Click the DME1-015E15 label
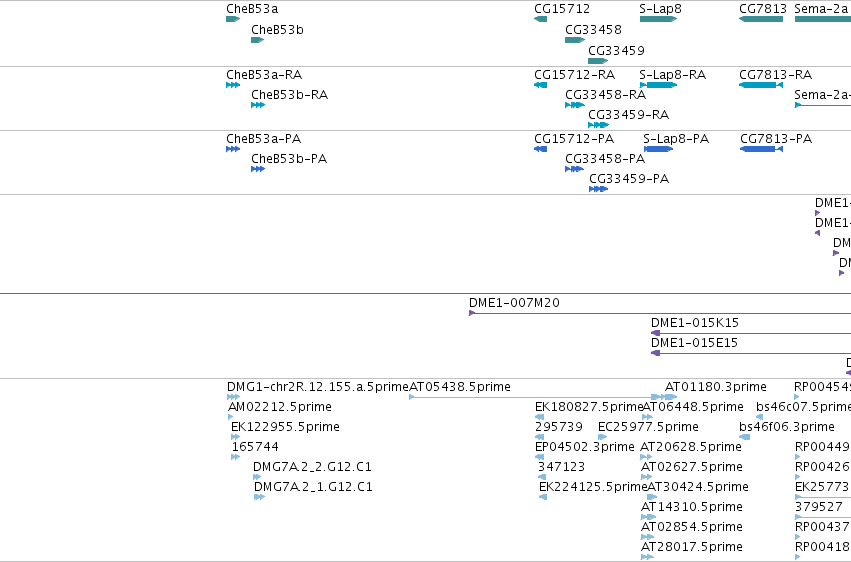851x562 pixels. click(694, 343)
